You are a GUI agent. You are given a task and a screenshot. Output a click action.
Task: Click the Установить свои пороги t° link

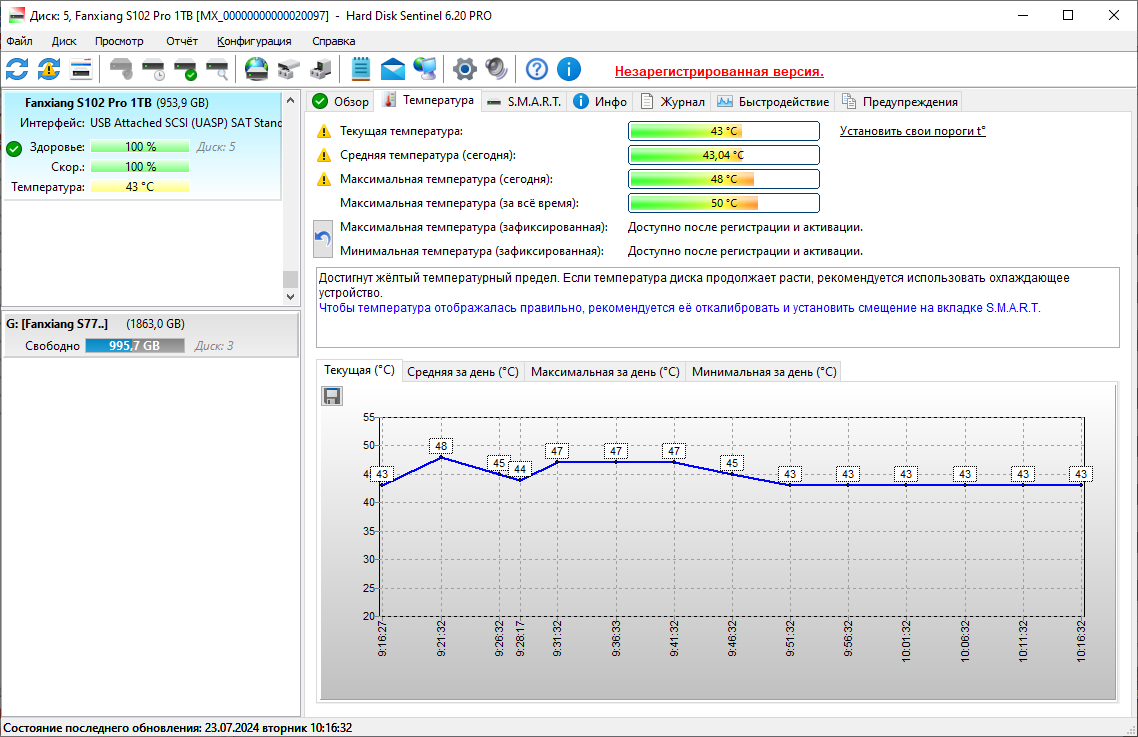912,131
